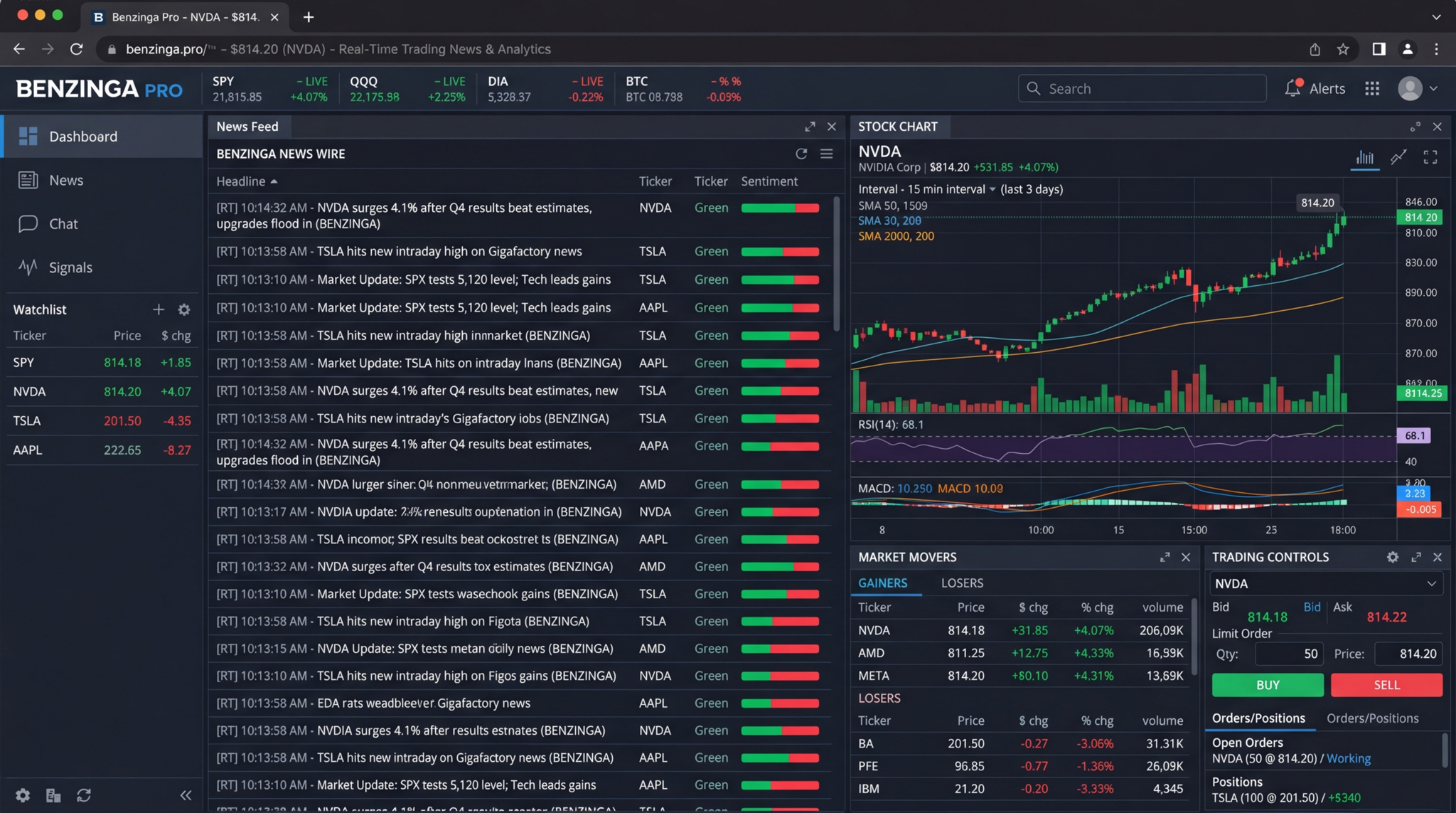Open the News Feed options menu
Screen dimensions: 1456x813
tap(826, 153)
